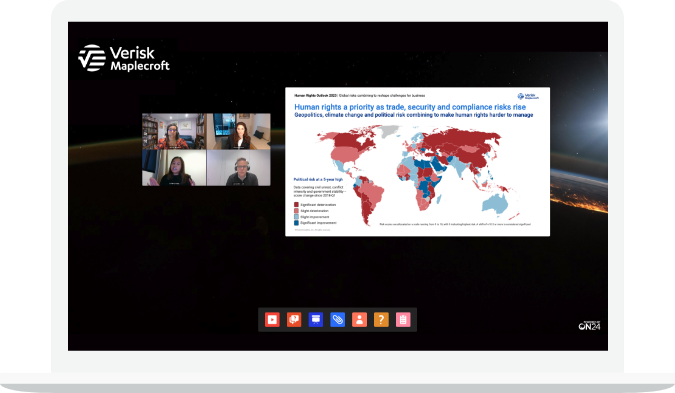Open the paperclip resources widget

pos(338,320)
